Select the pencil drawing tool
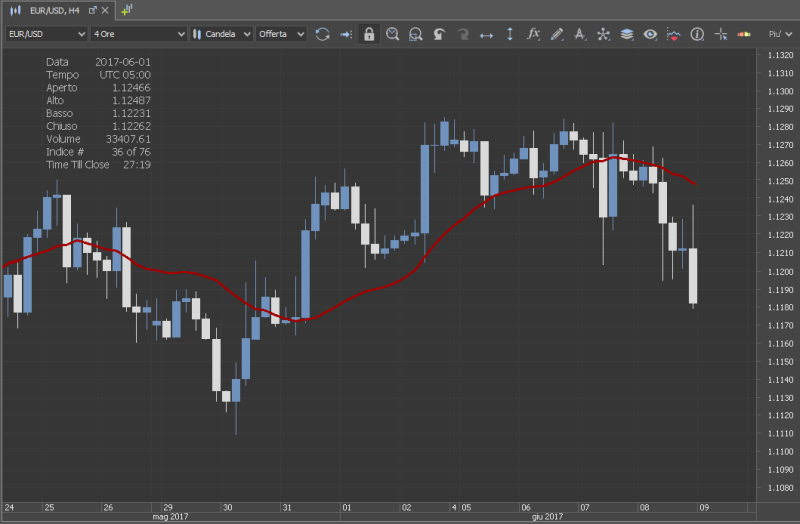This screenshot has width=800, height=524. [x=557, y=34]
